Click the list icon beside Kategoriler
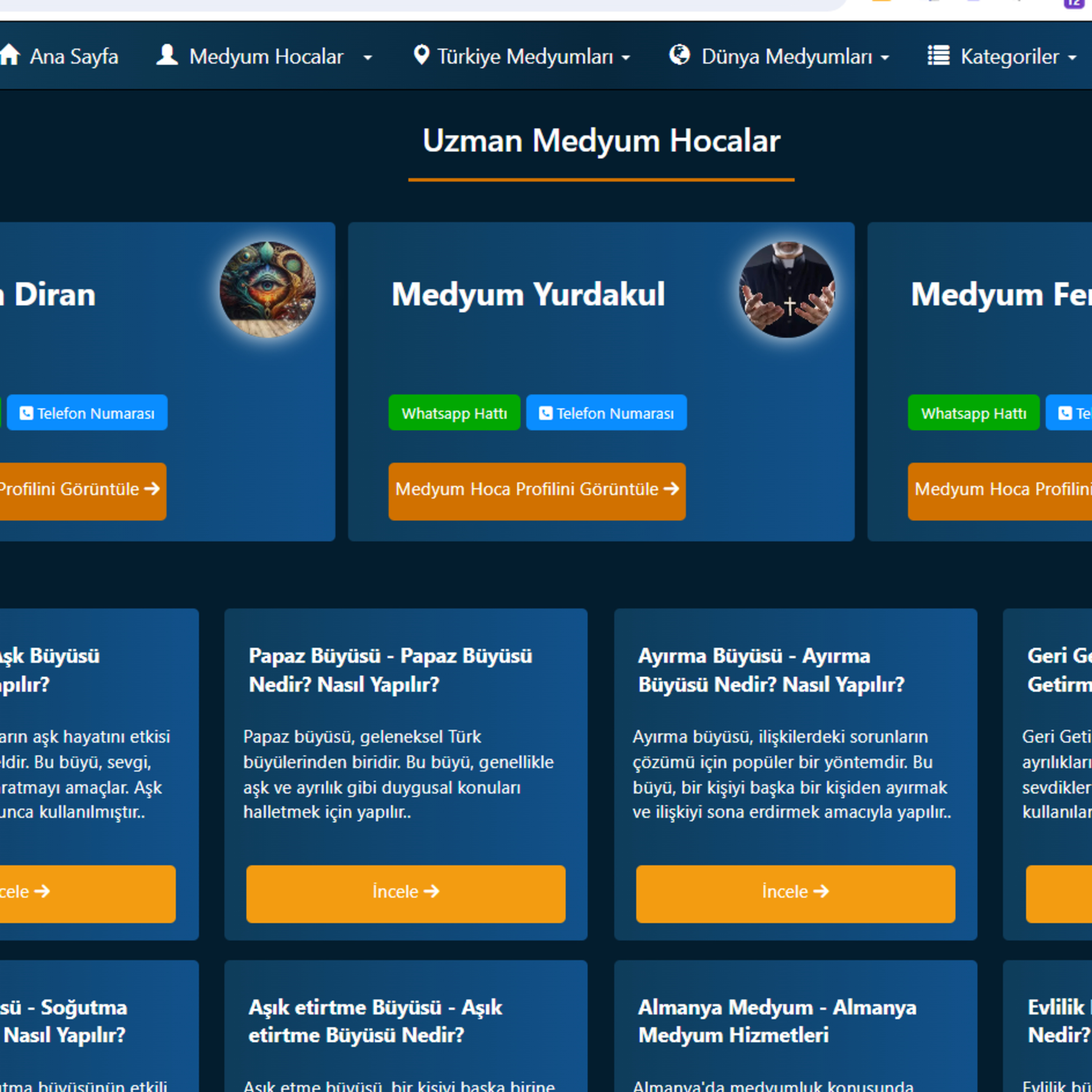The height and width of the screenshot is (1092, 1092). click(938, 55)
